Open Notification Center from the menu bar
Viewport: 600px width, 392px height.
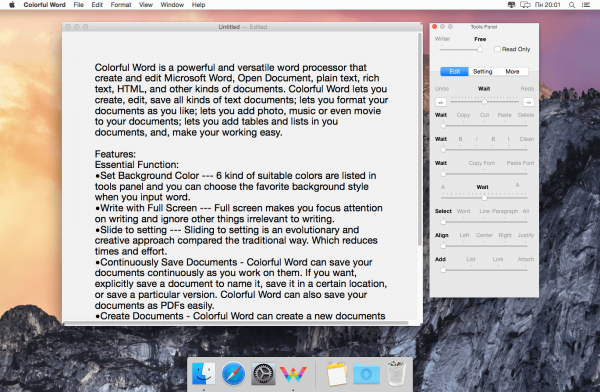[585, 5]
